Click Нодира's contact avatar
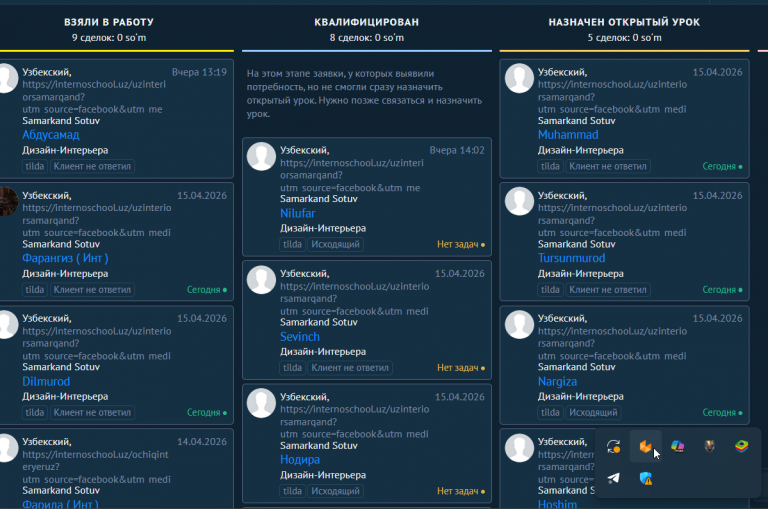768x509 pixels. tap(261, 403)
